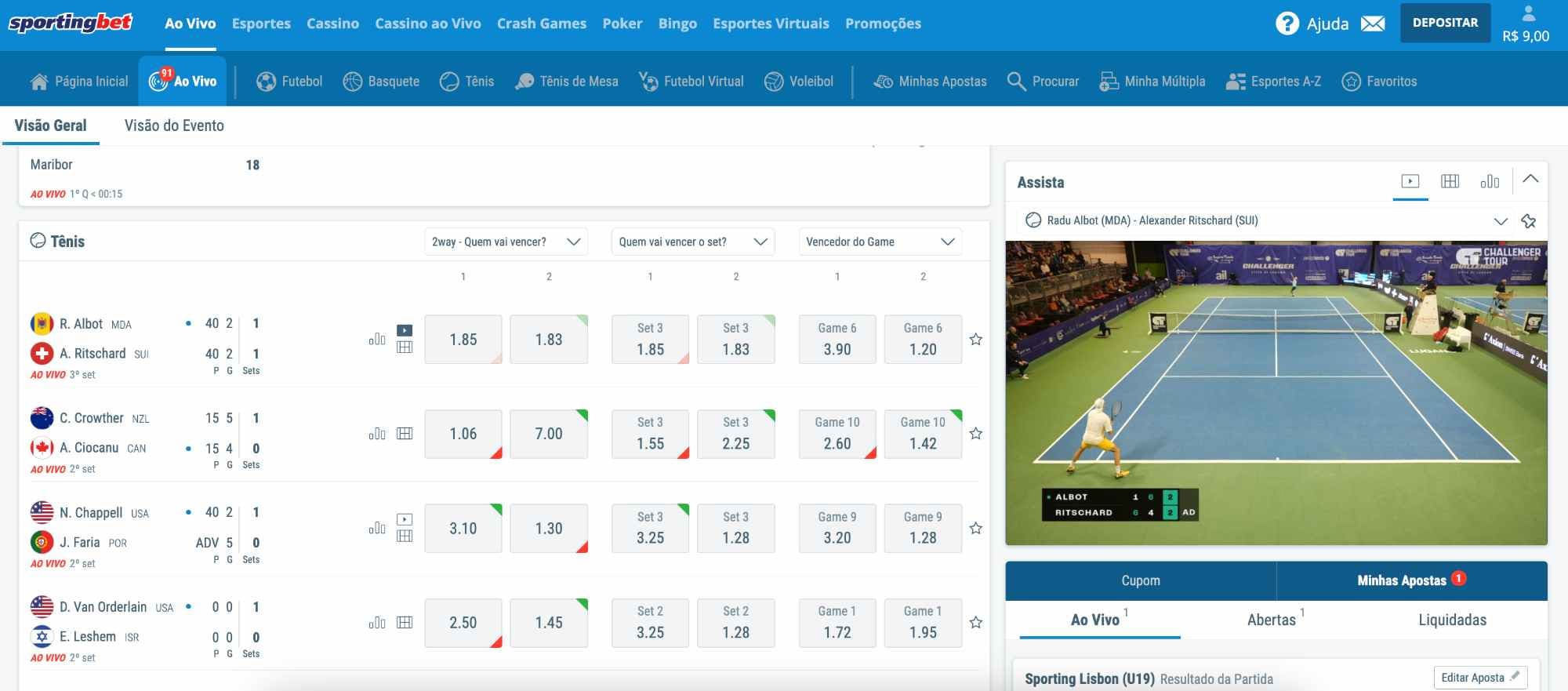The height and width of the screenshot is (691, 1568).
Task: Open Crash Games menu
Action: coord(542,24)
